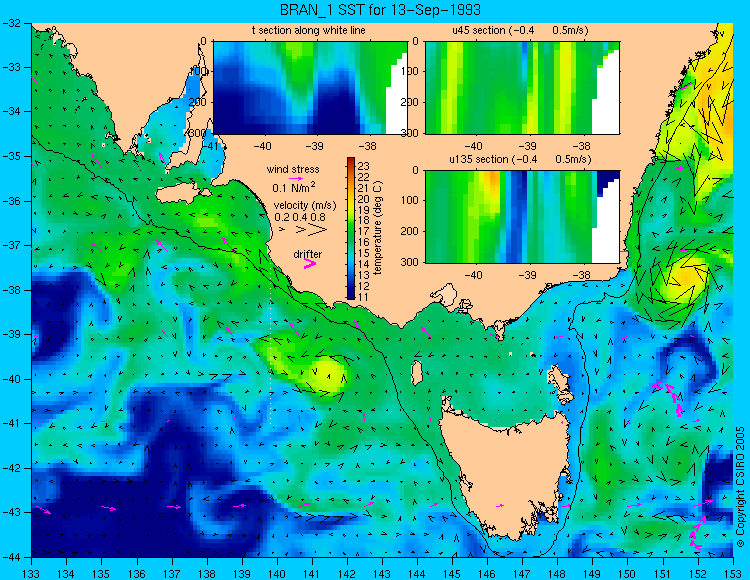
Task: Click the '-41' label on t section inset
Action: click(x=209, y=146)
